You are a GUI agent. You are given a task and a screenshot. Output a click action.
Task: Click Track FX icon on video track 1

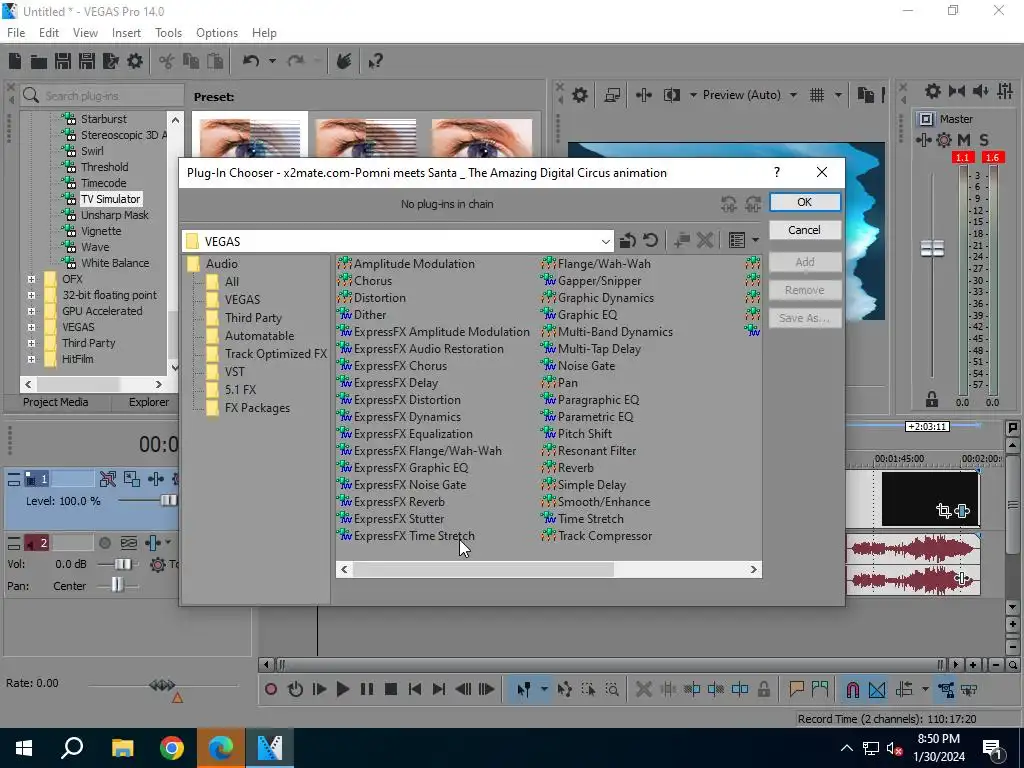[155, 479]
